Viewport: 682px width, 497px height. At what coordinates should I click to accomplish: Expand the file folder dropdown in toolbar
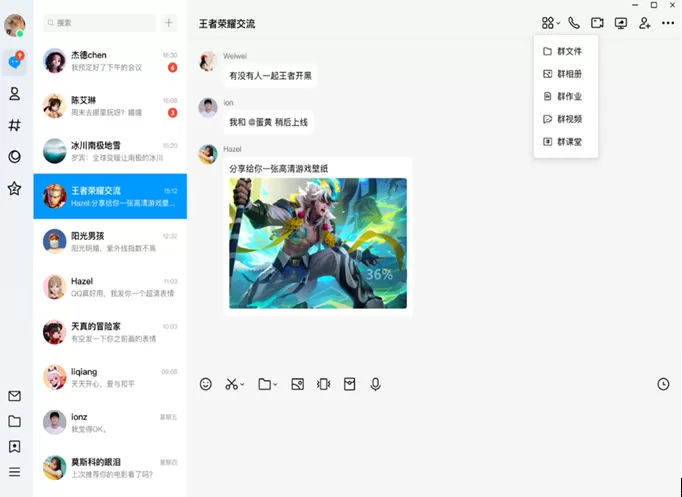pyautogui.click(x=275, y=384)
